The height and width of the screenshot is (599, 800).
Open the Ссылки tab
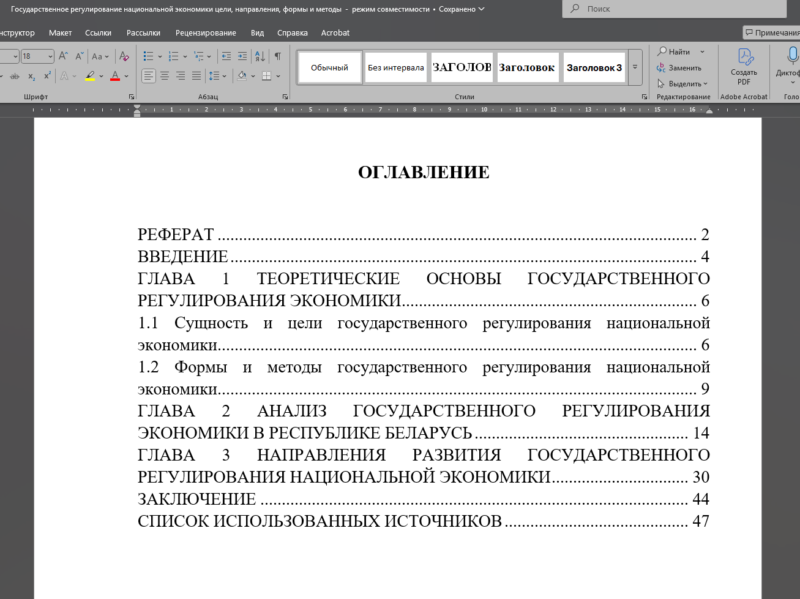[x=98, y=33]
